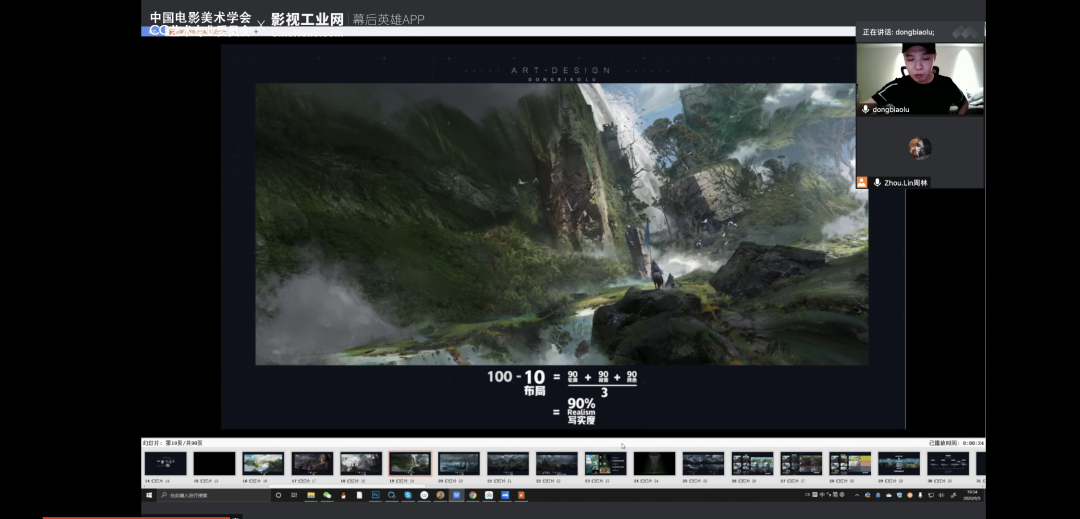This screenshot has height=519, width=1080.
Task: Select slide 25 thumbnail
Action: tap(703, 463)
